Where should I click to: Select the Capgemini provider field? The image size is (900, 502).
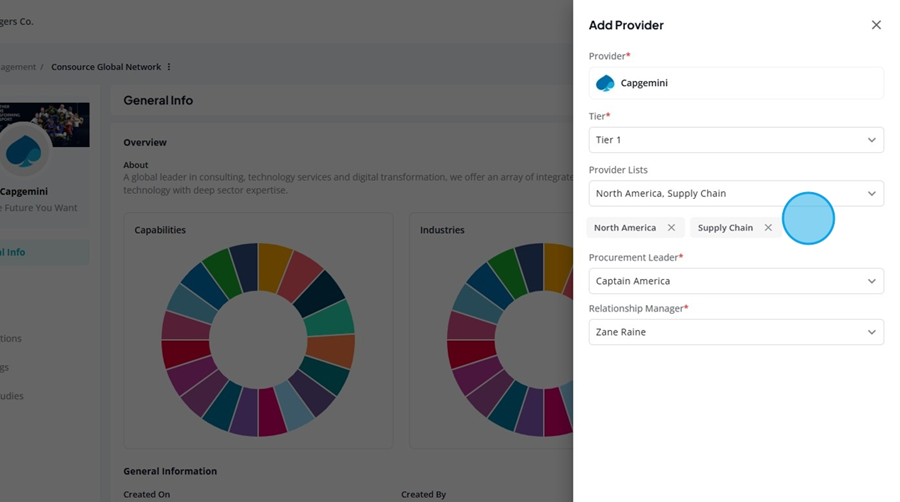736,83
